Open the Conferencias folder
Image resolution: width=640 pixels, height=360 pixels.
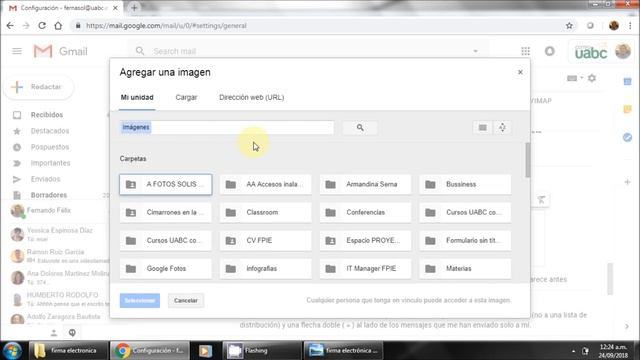365,212
